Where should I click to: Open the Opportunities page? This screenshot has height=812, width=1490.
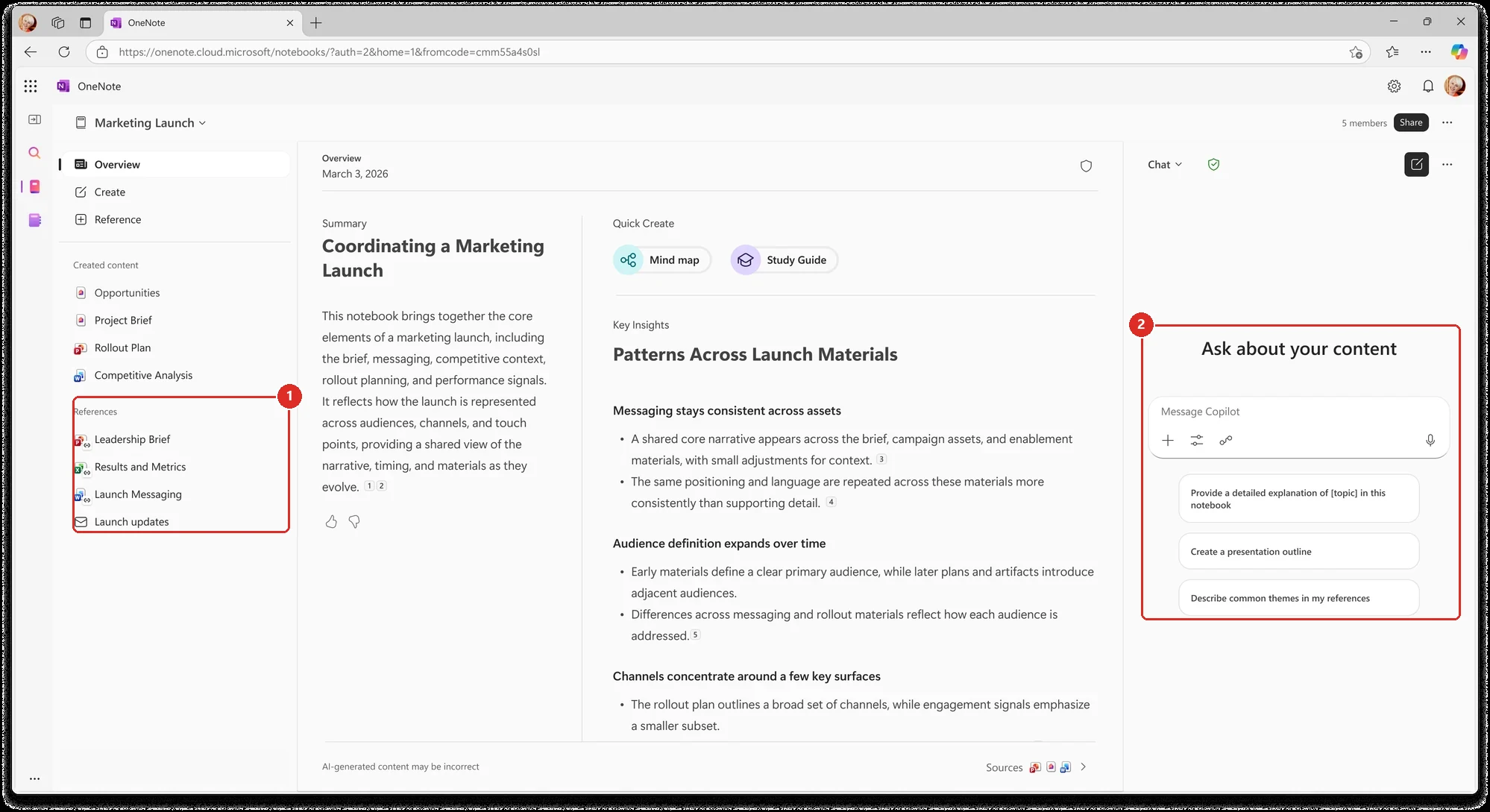(x=127, y=293)
